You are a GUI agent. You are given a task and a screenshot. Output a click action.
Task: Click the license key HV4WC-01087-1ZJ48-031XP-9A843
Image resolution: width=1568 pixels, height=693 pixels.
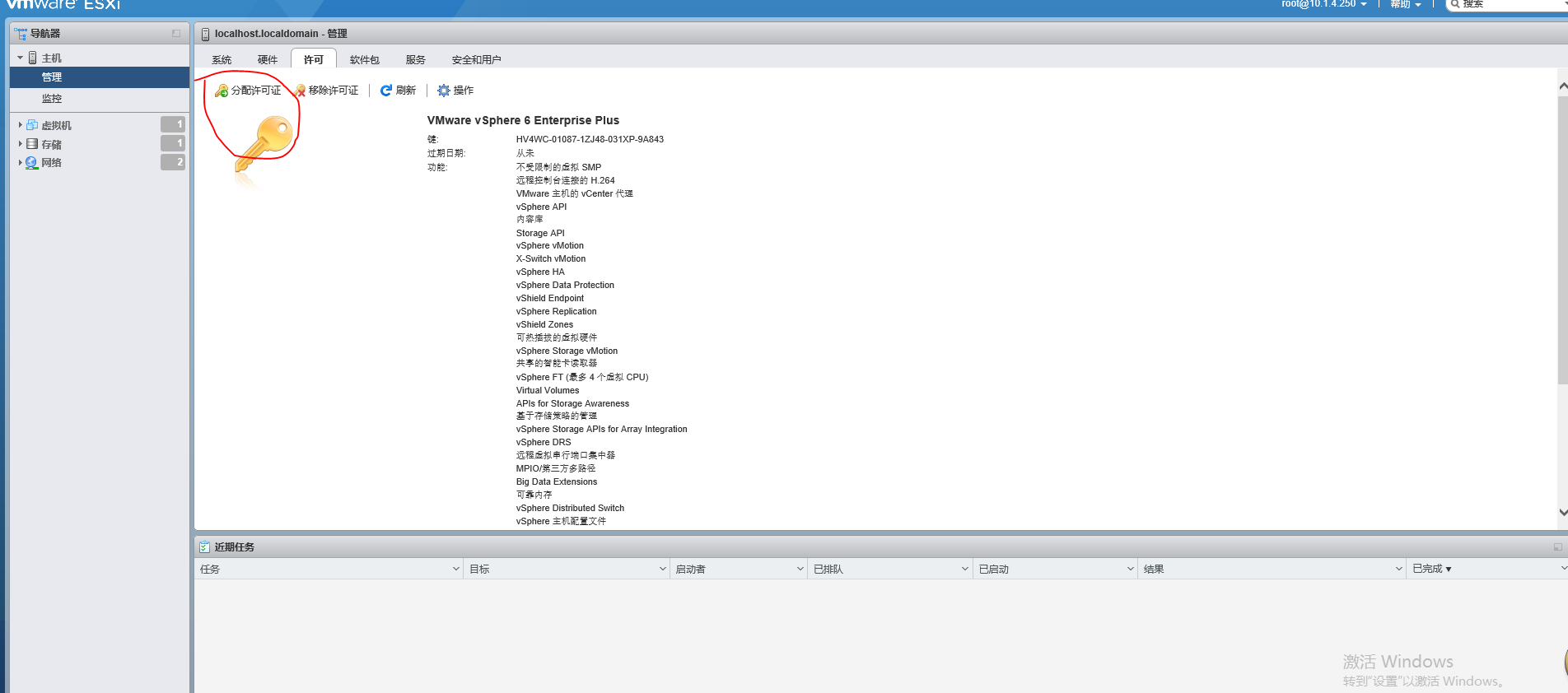tap(590, 139)
